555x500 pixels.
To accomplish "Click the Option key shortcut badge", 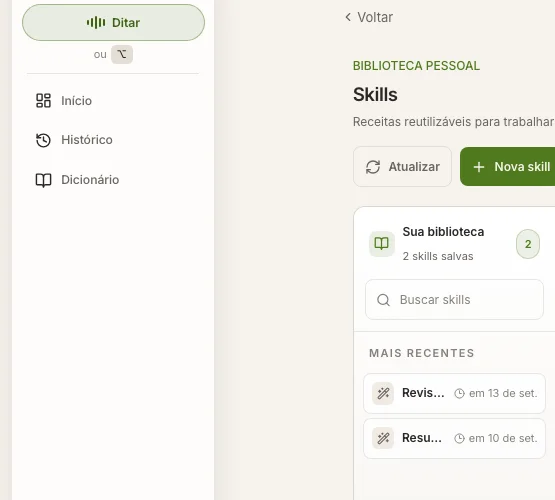I will tap(122, 54).
